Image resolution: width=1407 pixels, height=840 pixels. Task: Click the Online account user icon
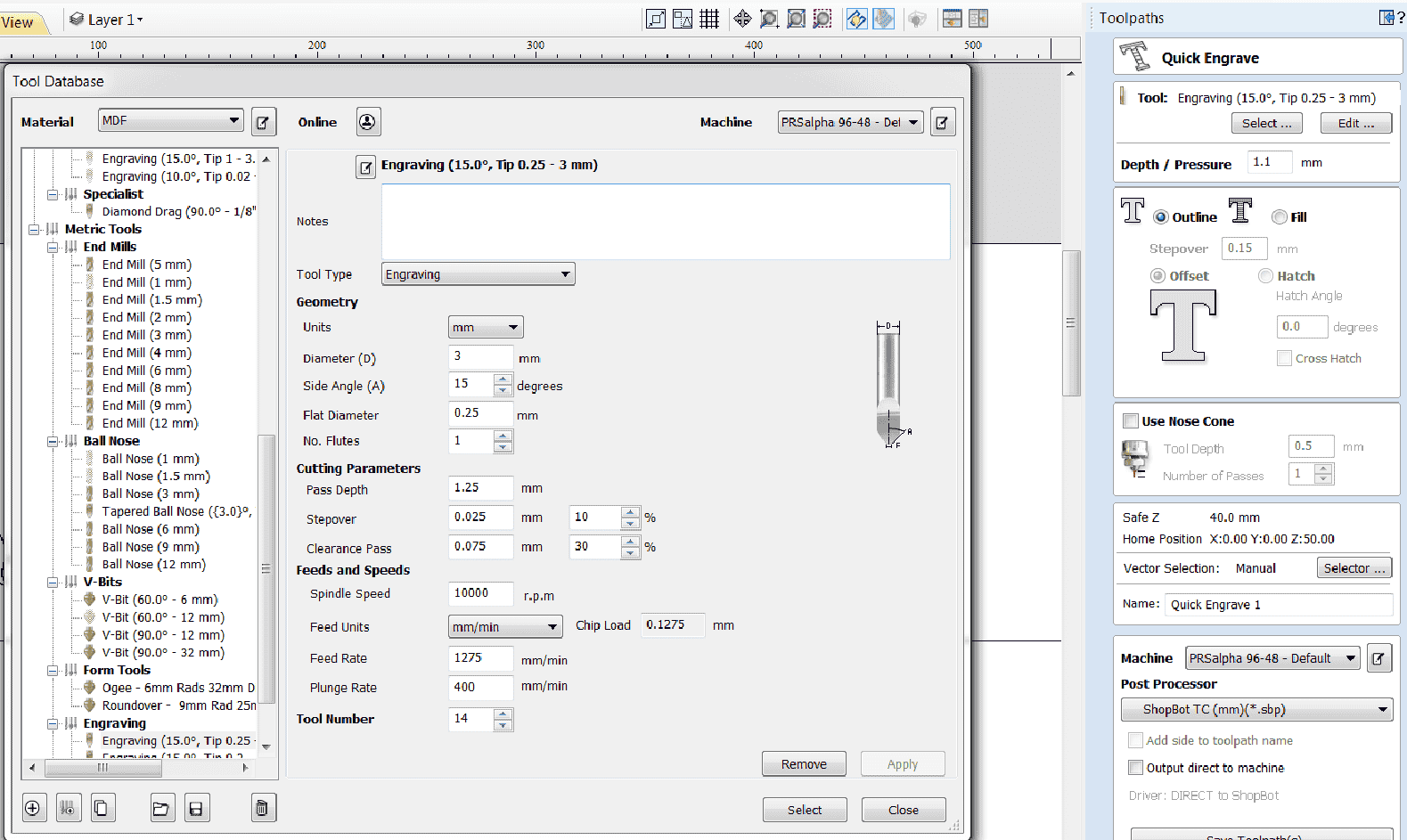(369, 121)
